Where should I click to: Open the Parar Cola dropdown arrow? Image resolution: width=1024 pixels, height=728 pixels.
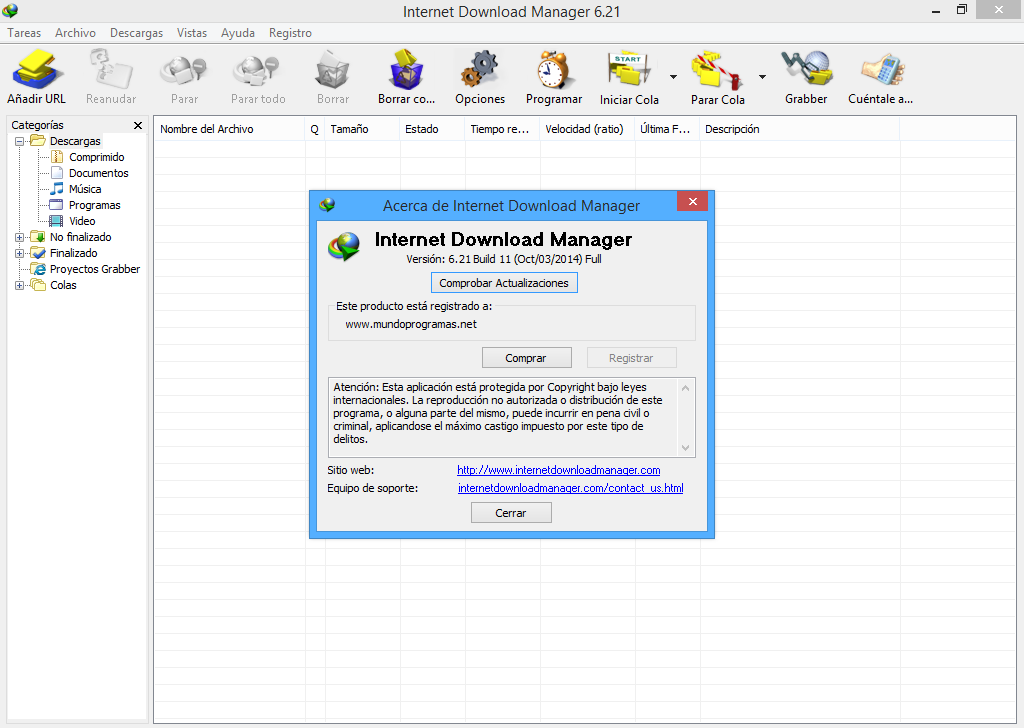[x=762, y=77]
